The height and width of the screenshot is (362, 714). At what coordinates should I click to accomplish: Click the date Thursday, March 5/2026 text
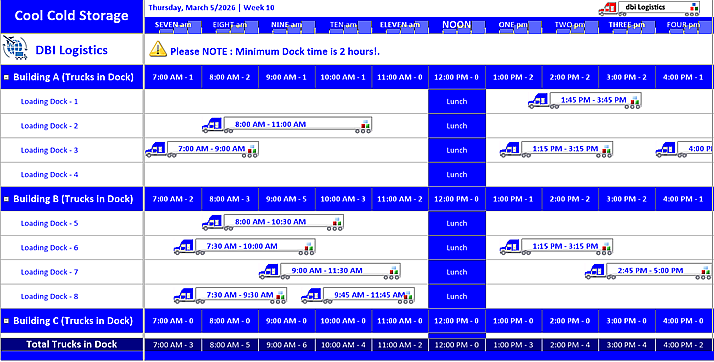[x=193, y=8]
